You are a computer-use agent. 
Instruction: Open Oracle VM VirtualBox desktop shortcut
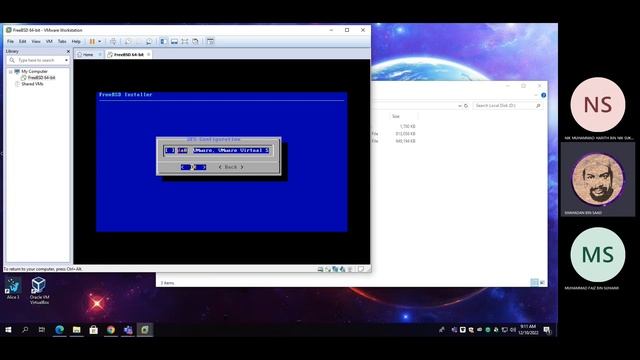[x=39, y=290]
